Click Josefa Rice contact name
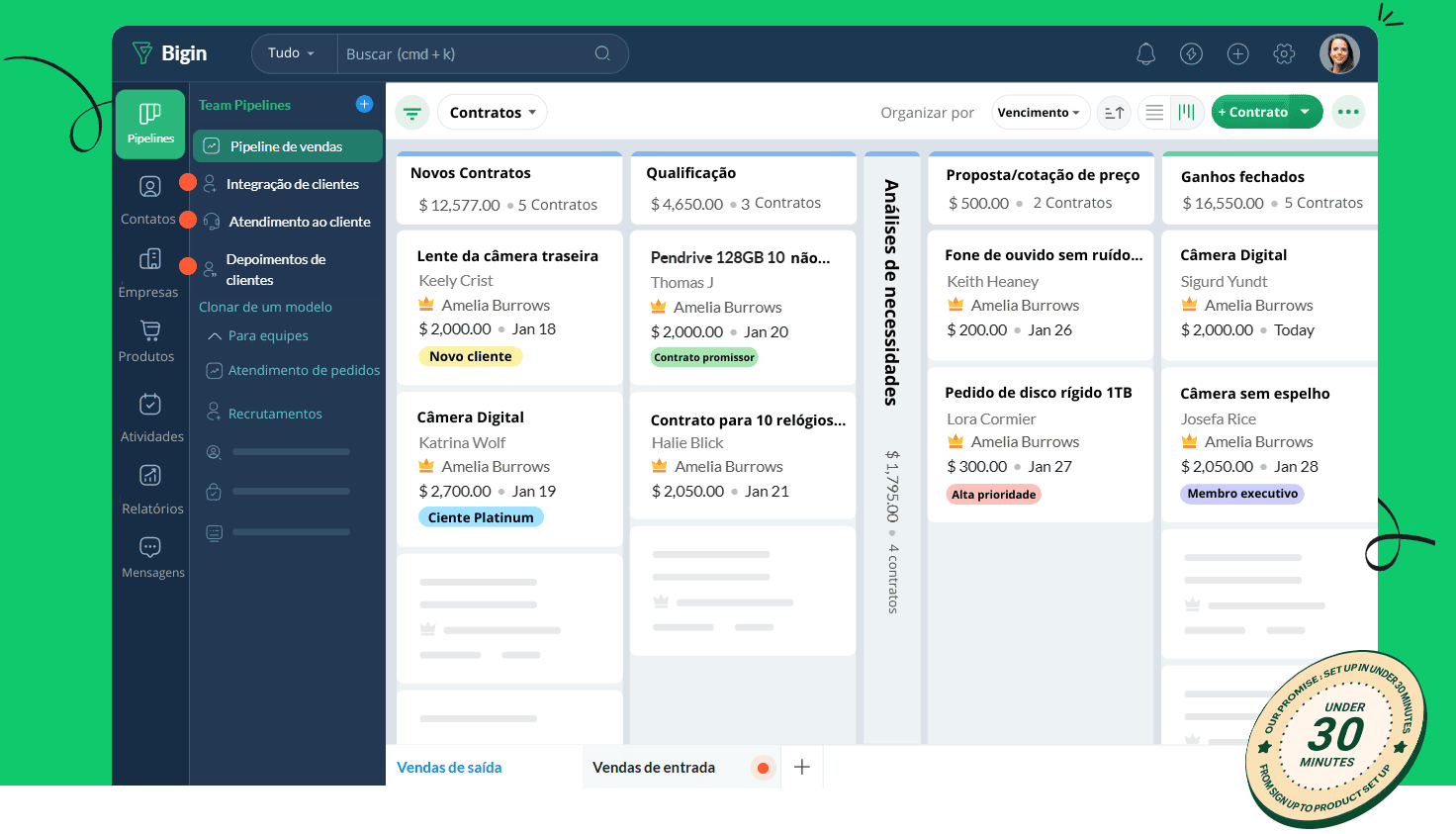This screenshot has width=1456, height=834. click(1218, 419)
